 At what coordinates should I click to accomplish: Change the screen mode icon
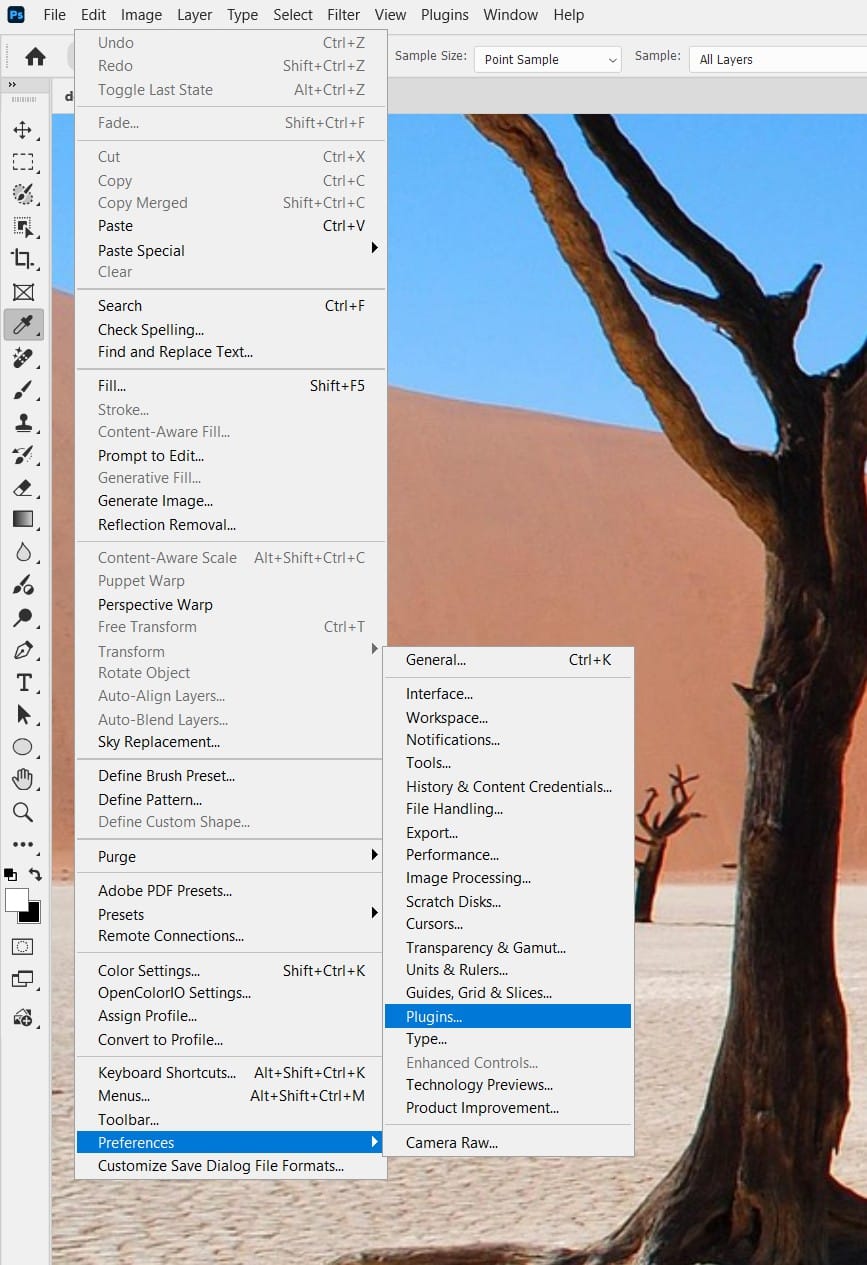click(x=23, y=979)
